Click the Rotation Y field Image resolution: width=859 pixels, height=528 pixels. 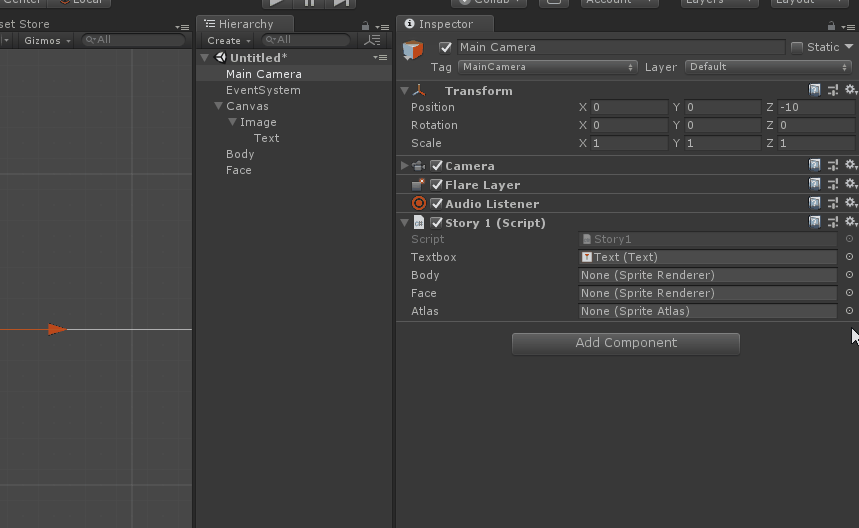click(723, 125)
